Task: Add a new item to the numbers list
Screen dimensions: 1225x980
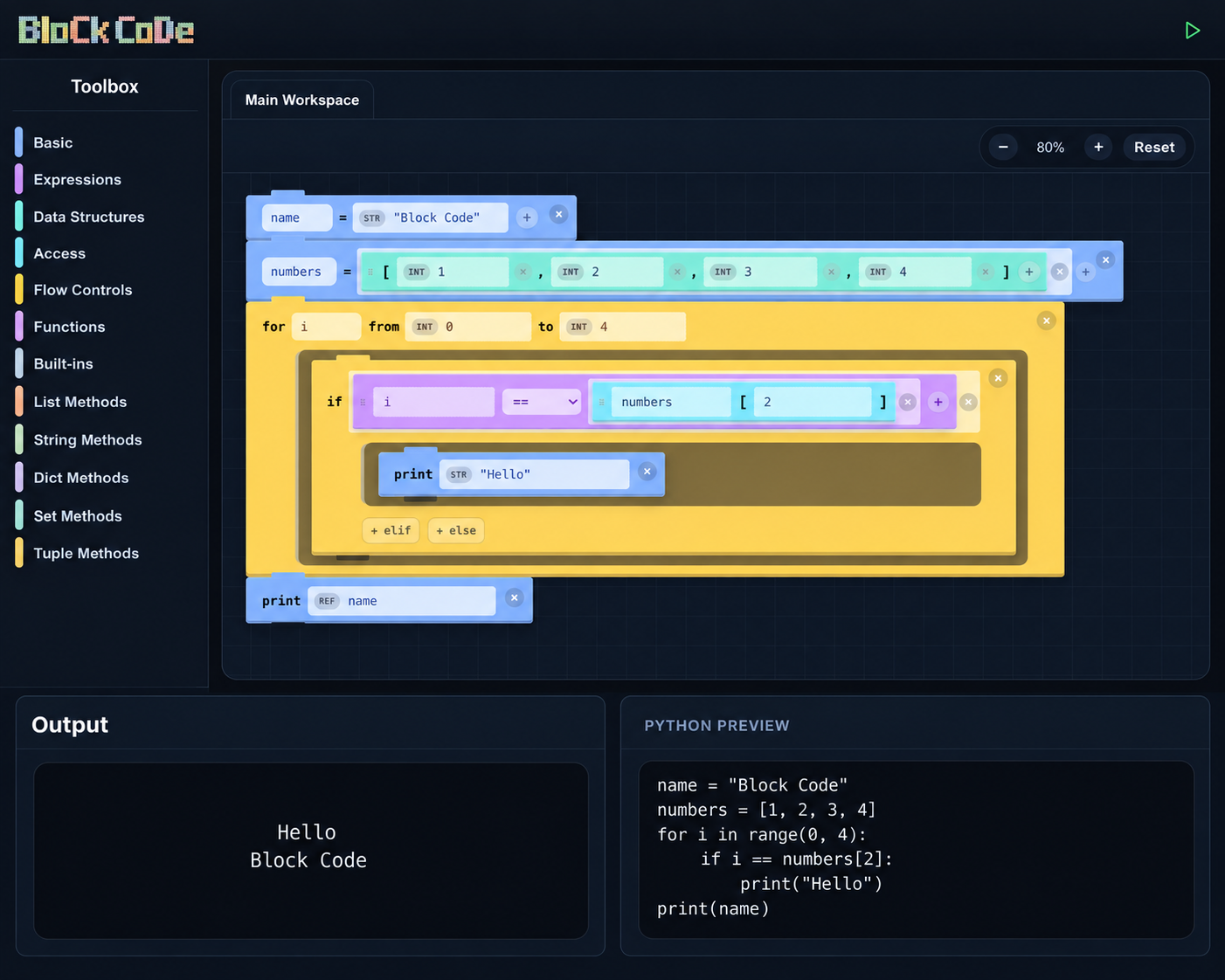Action: point(1029,272)
